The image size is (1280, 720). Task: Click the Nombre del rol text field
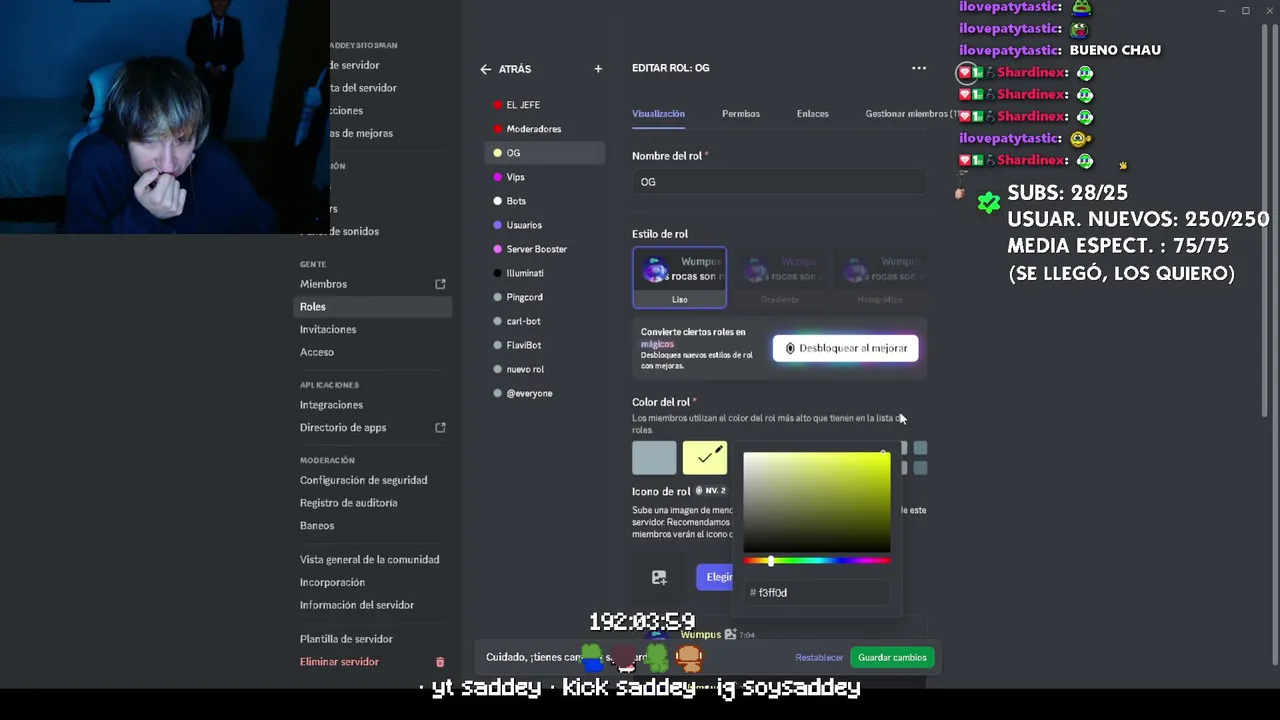point(779,182)
